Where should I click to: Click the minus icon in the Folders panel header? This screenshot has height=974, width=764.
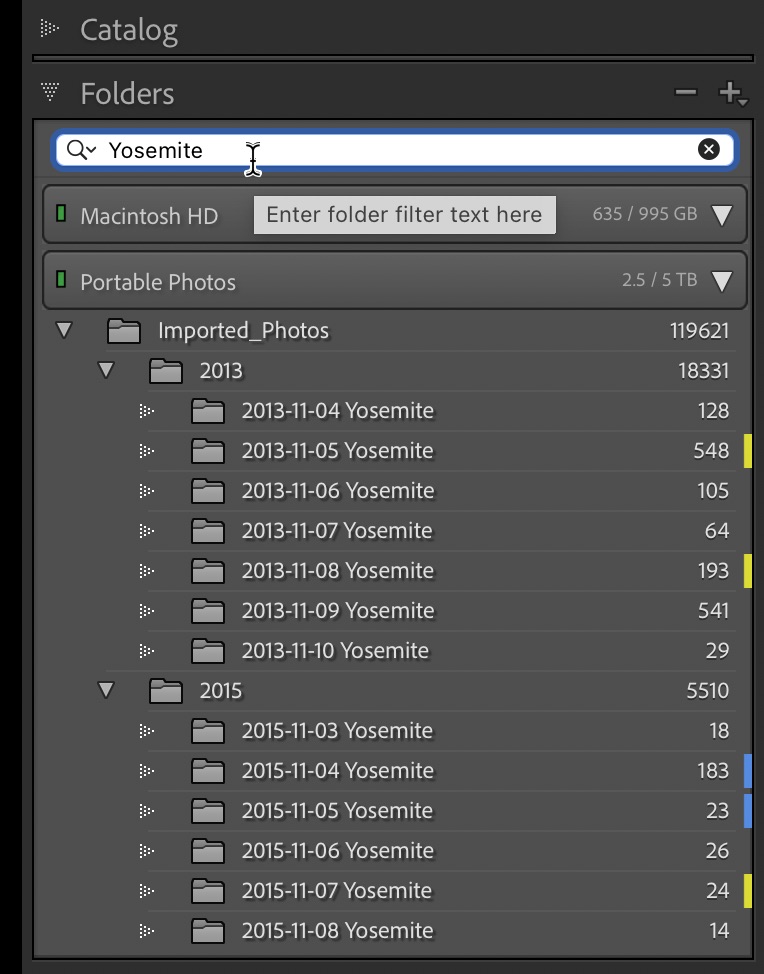click(687, 93)
